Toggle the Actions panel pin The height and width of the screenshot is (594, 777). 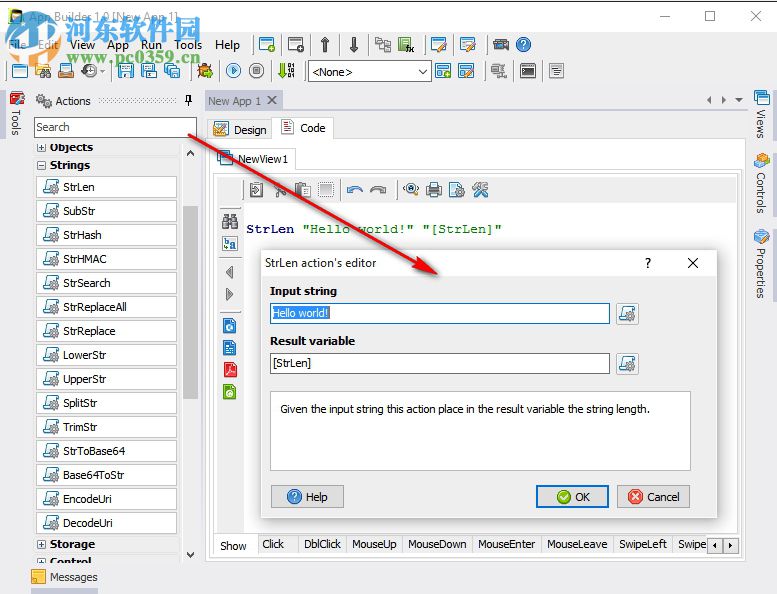[188, 101]
